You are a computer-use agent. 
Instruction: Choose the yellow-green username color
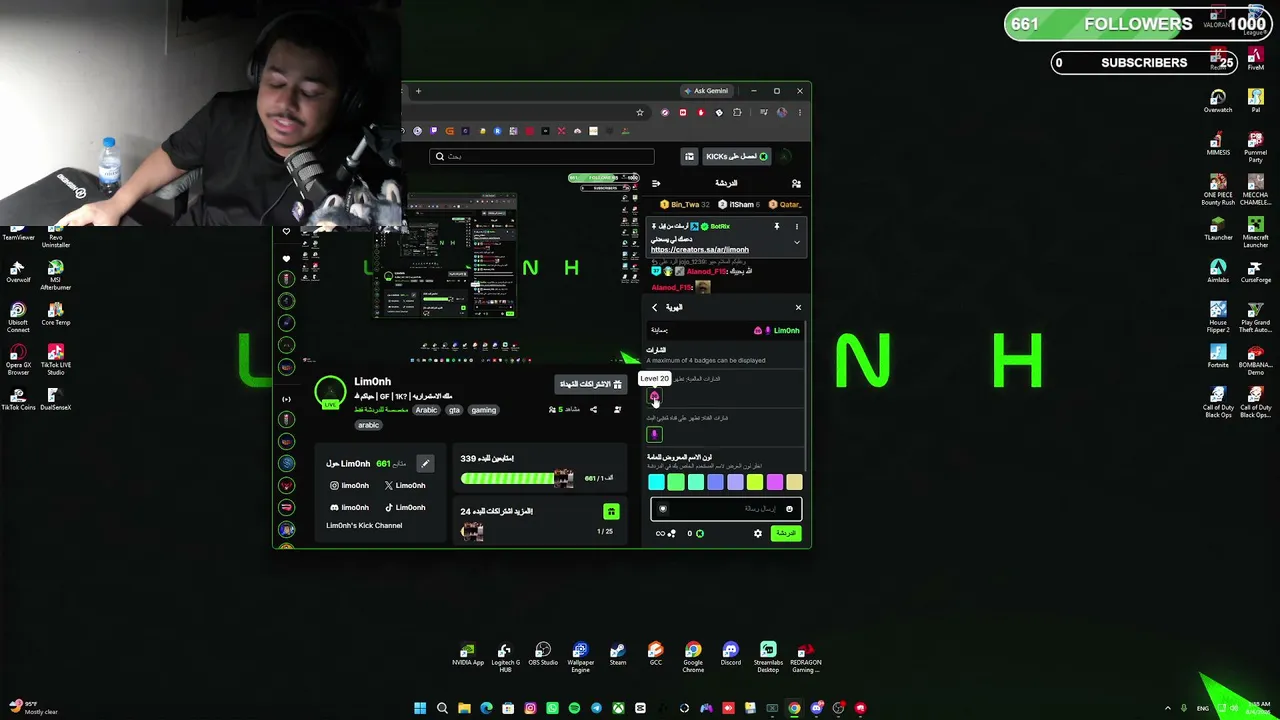[755, 483]
